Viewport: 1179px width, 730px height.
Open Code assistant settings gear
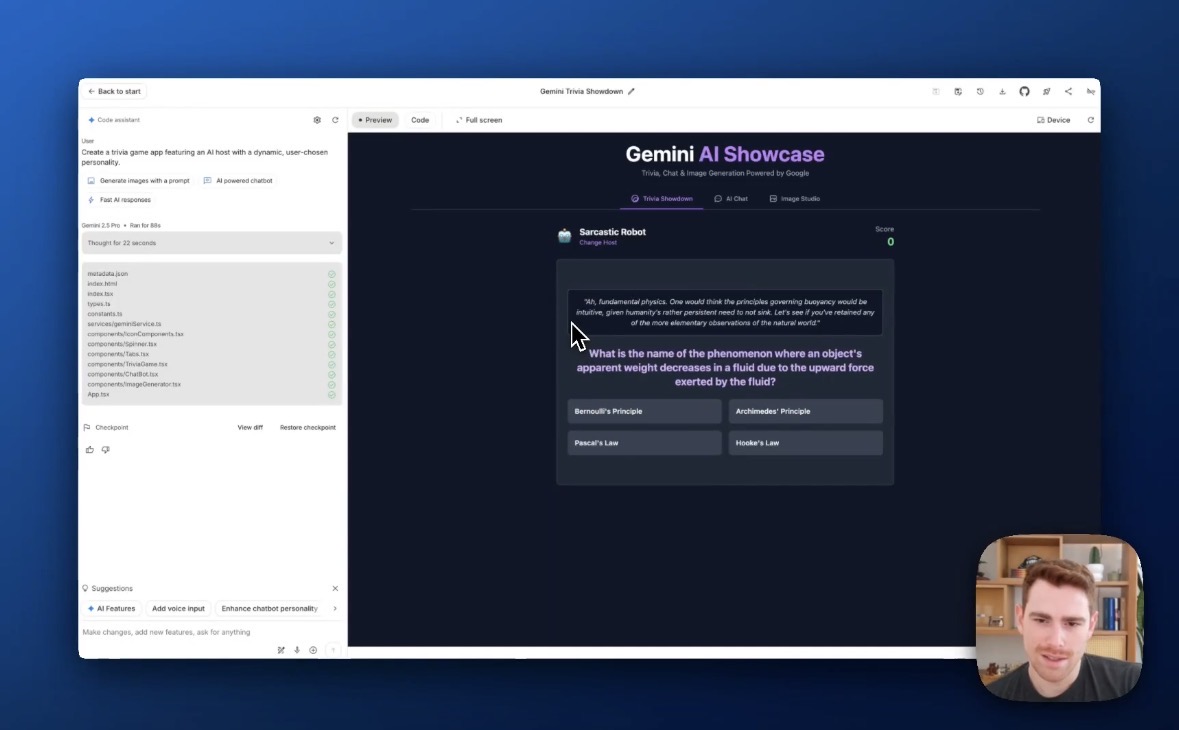(317, 120)
